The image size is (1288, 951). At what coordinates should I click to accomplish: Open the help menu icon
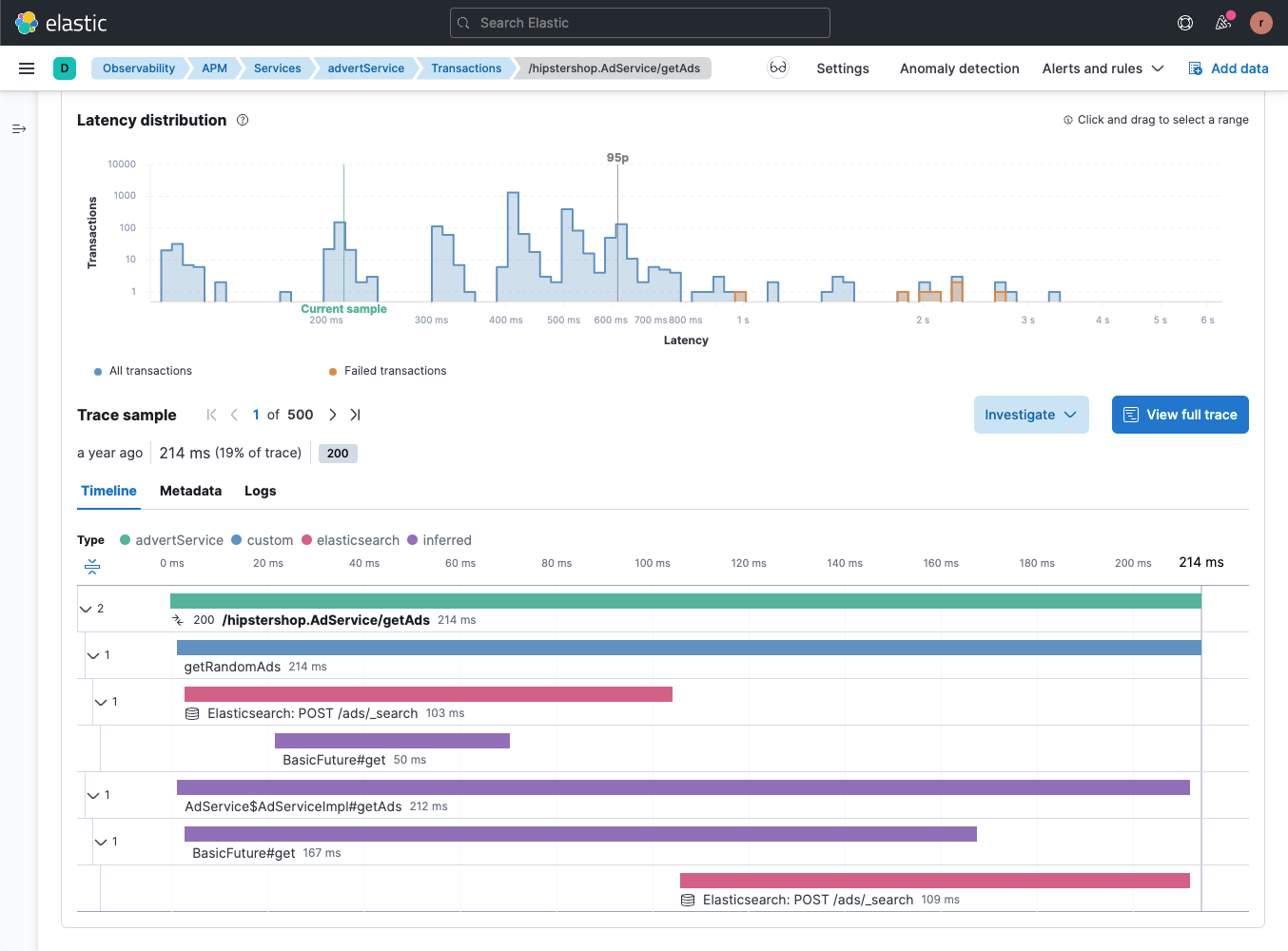(1185, 23)
